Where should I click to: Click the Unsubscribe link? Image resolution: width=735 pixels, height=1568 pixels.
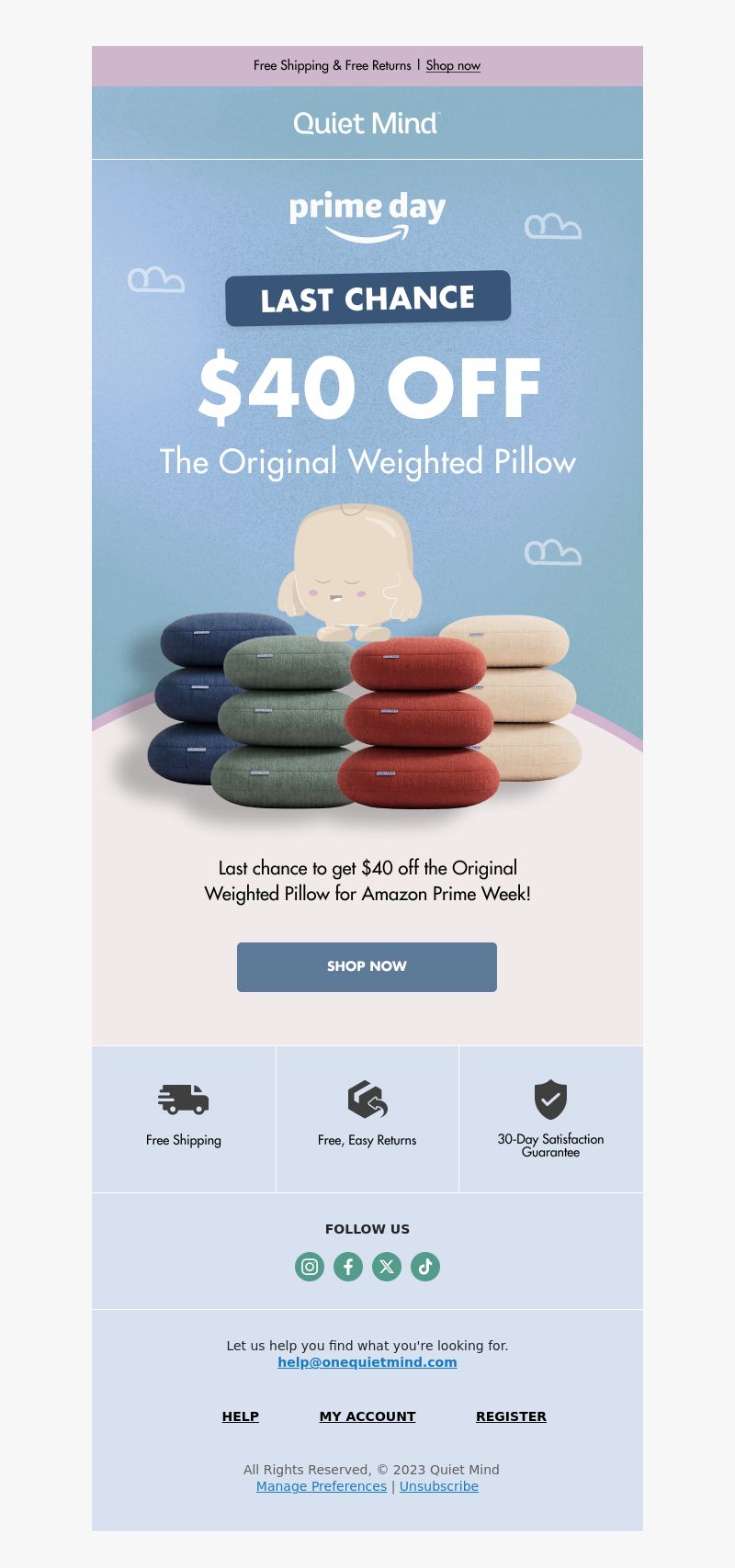click(x=439, y=1486)
